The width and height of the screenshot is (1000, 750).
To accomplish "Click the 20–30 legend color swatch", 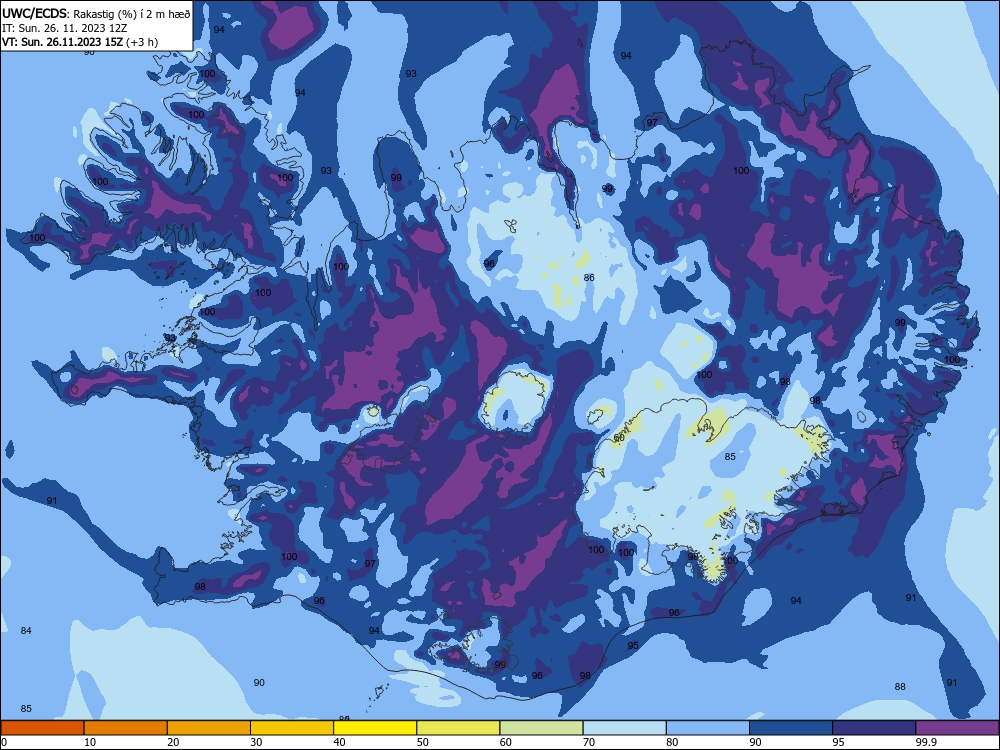I will tap(209, 728).
